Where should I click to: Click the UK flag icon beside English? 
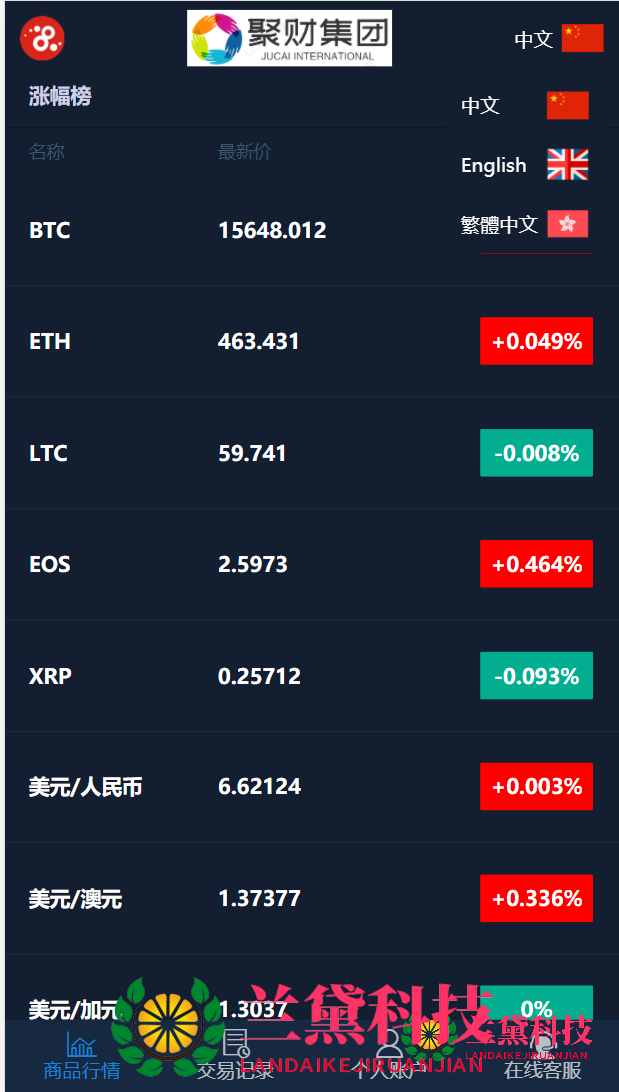[567, 165]
